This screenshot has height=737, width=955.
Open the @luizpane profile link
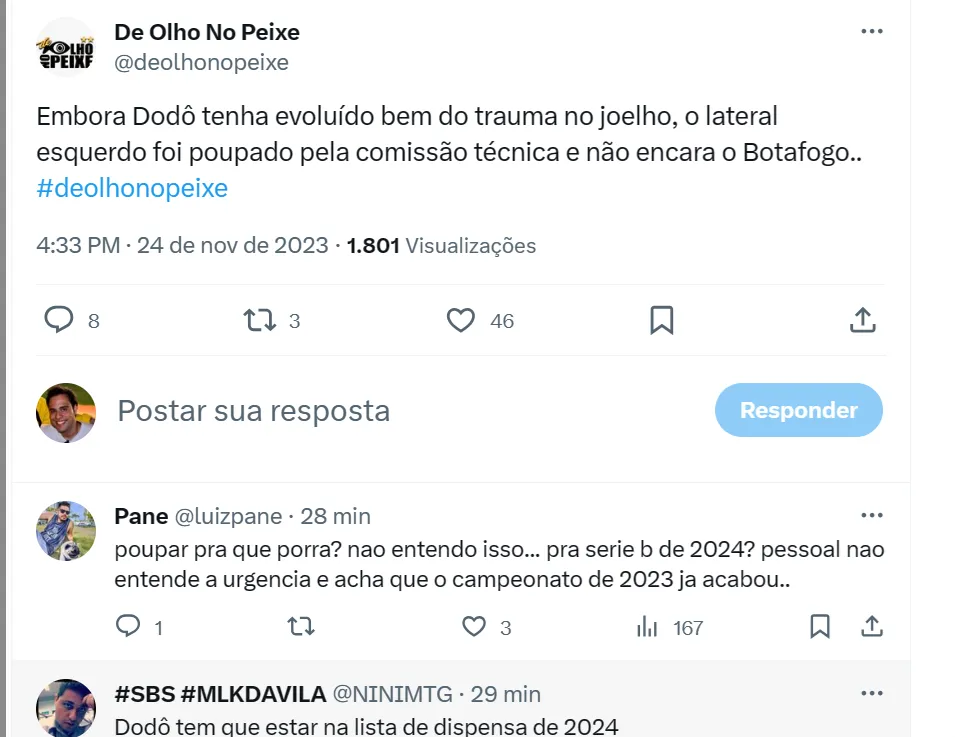click(x=228, y=516)
